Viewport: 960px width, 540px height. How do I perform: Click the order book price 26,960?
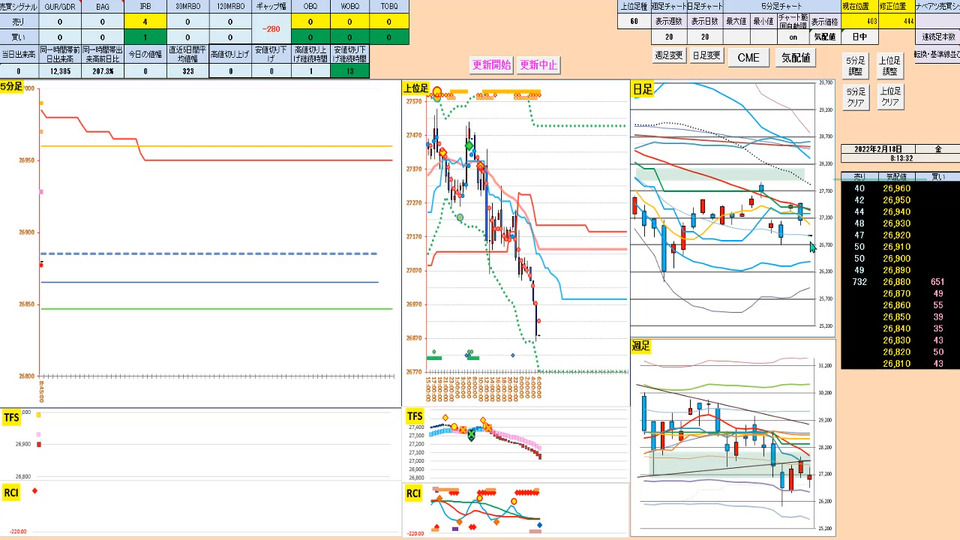[x=896, y=189]
